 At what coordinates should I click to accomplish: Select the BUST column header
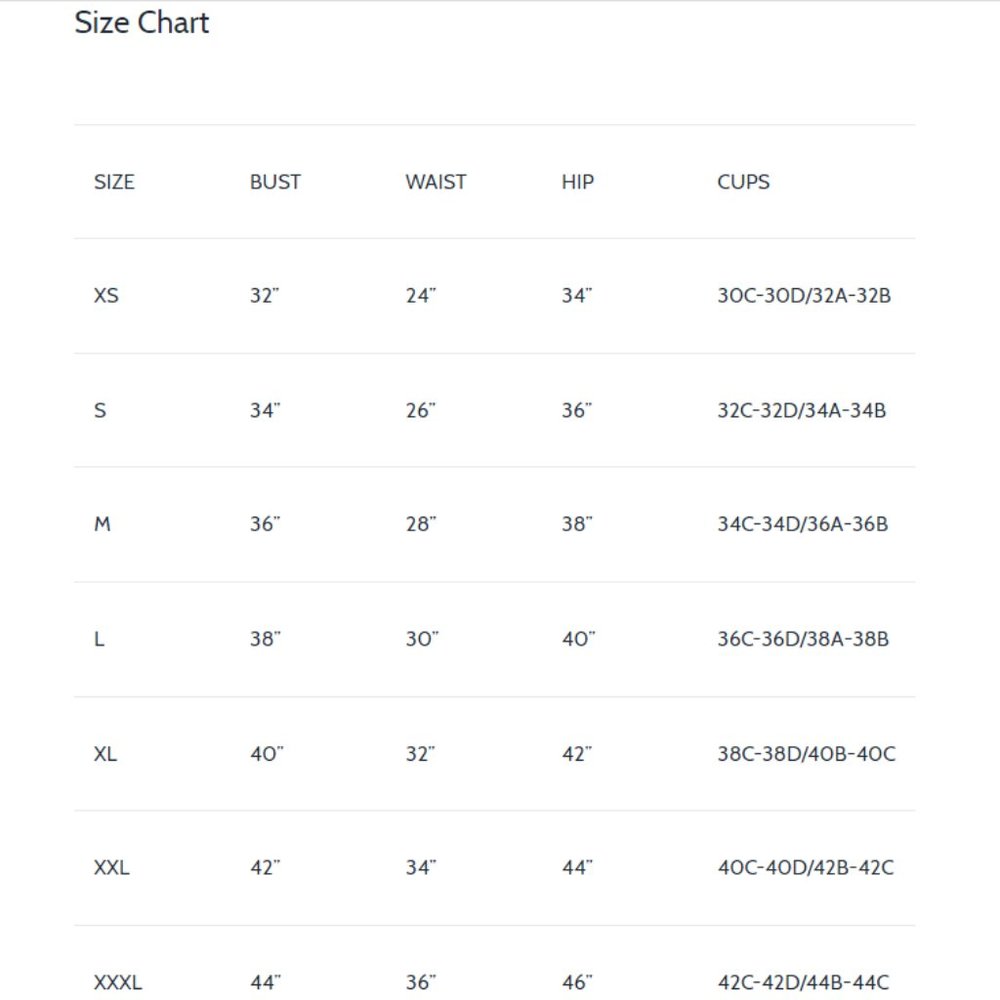click(275, 182)
